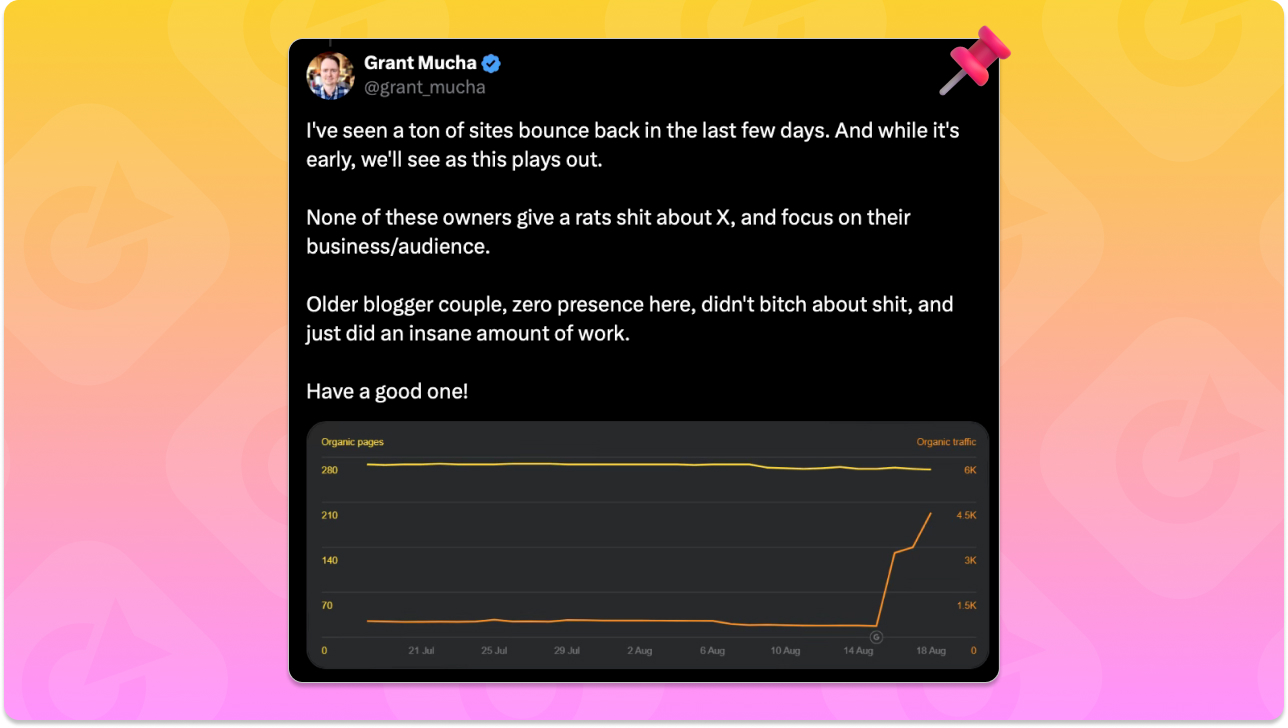This screenshot has width=1288, height=728.
Task: Click the 2 Aug date label
Action: pyautogui.click(x=640, y=651)
